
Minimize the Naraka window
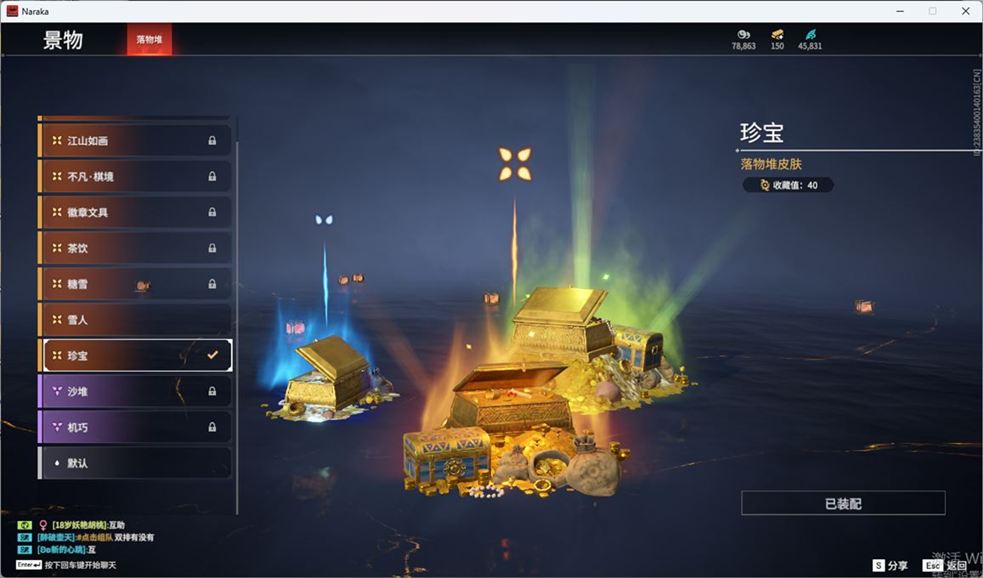(x=900, y=11)
